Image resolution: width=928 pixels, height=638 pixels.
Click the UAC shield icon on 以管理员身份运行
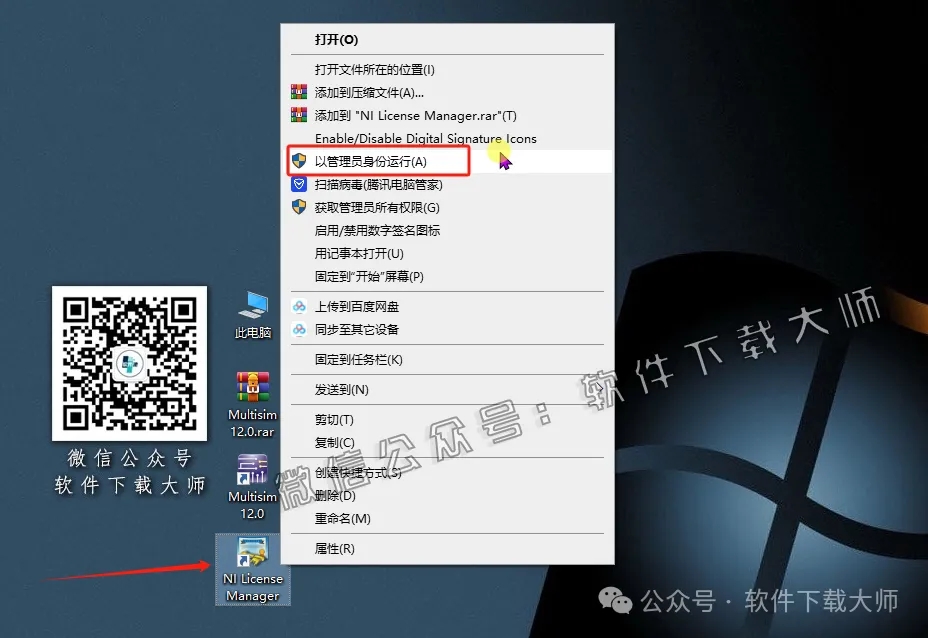coord(298,160)
